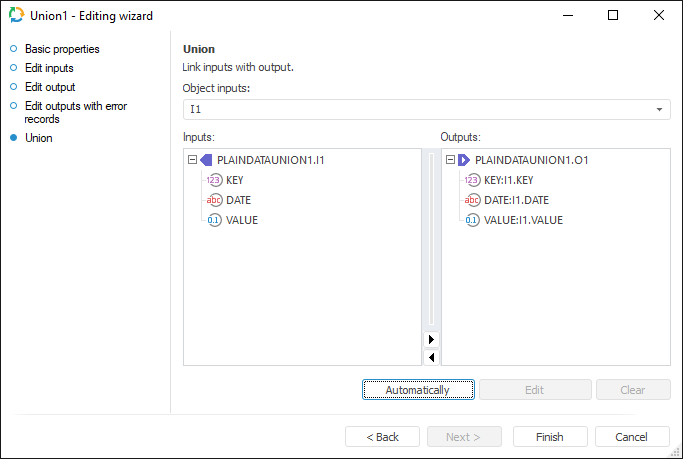Click the decimal icon beside VALUE:I1.VALUE output
The image size is (683, 459).
[x=472, y=220]
